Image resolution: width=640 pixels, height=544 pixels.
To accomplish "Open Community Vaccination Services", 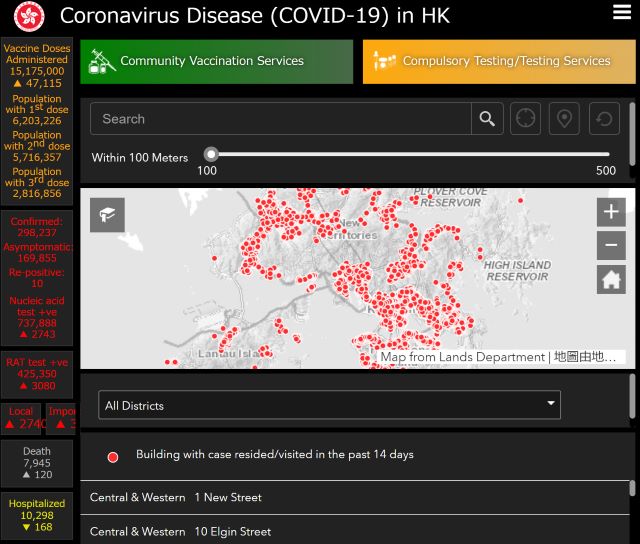I will tap(216, 62).
